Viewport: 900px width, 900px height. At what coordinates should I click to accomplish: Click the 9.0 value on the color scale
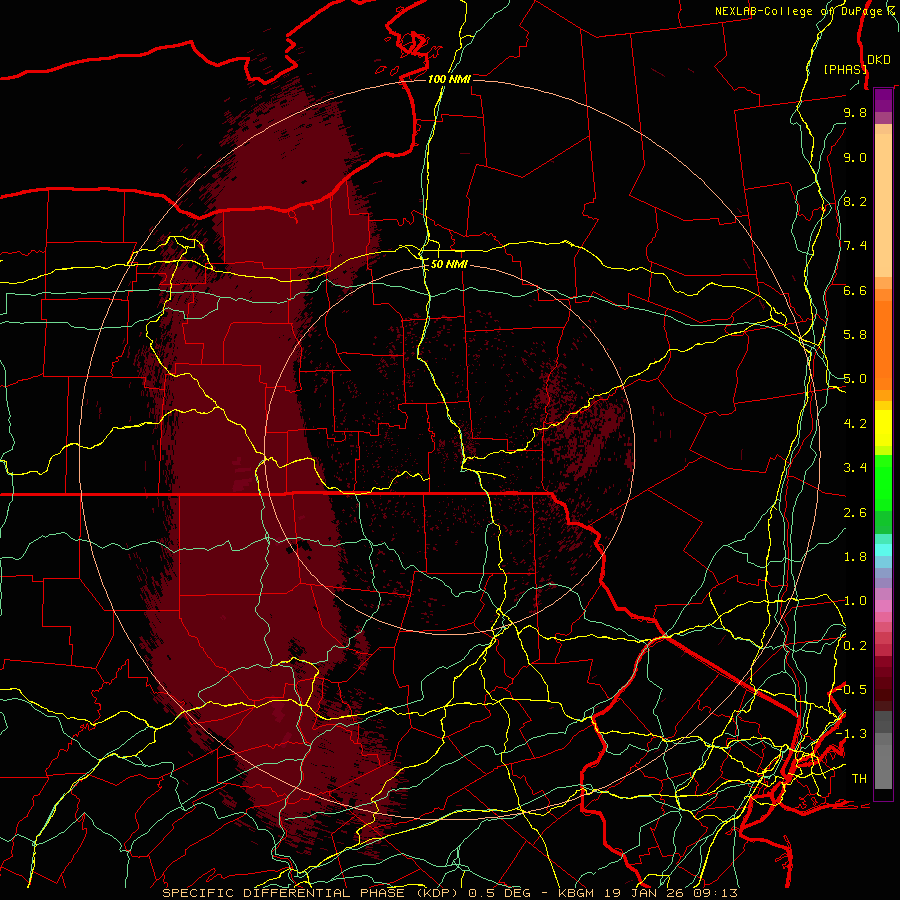[855, 157]
